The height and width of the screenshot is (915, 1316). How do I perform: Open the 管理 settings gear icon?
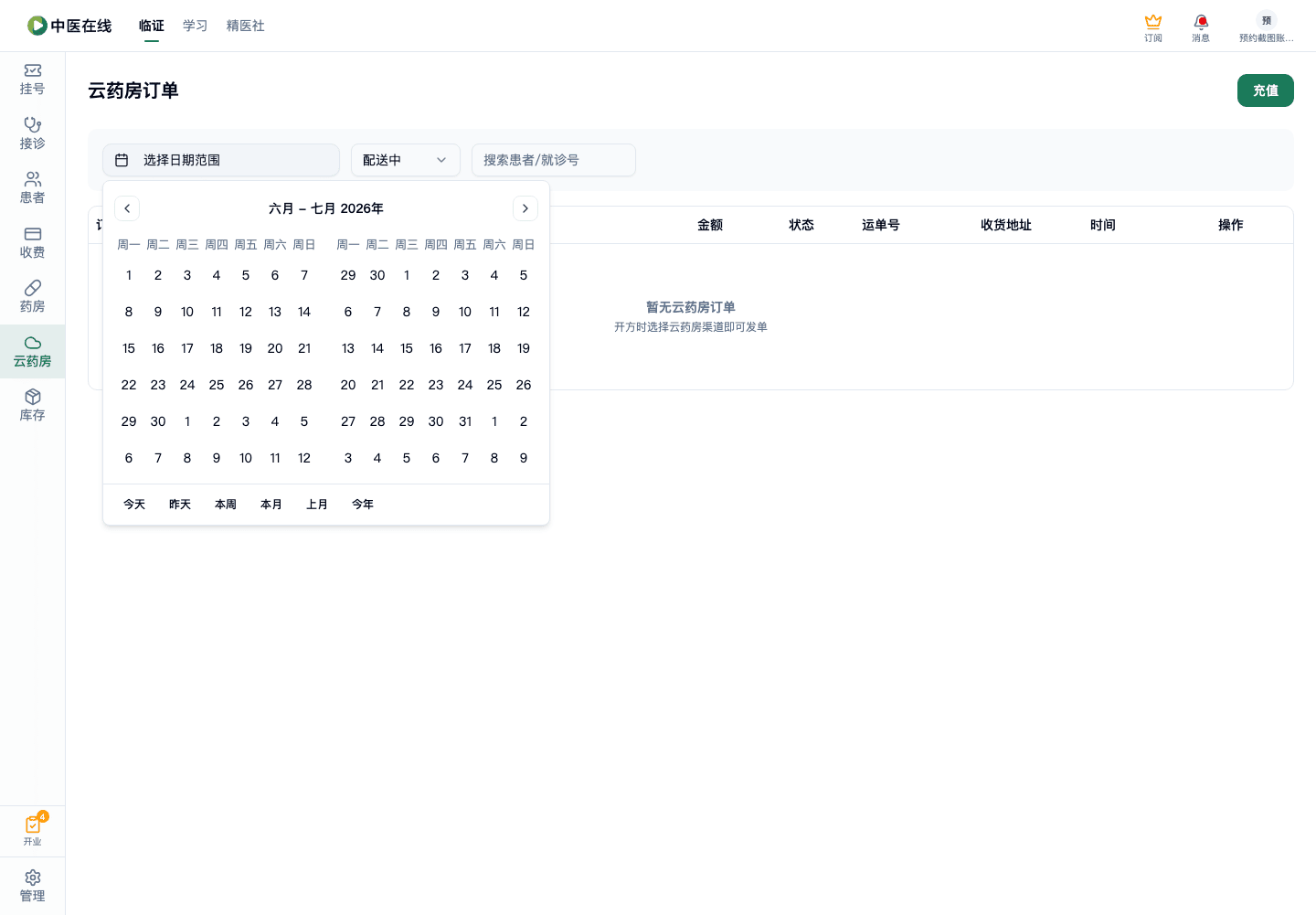[32, 886]
